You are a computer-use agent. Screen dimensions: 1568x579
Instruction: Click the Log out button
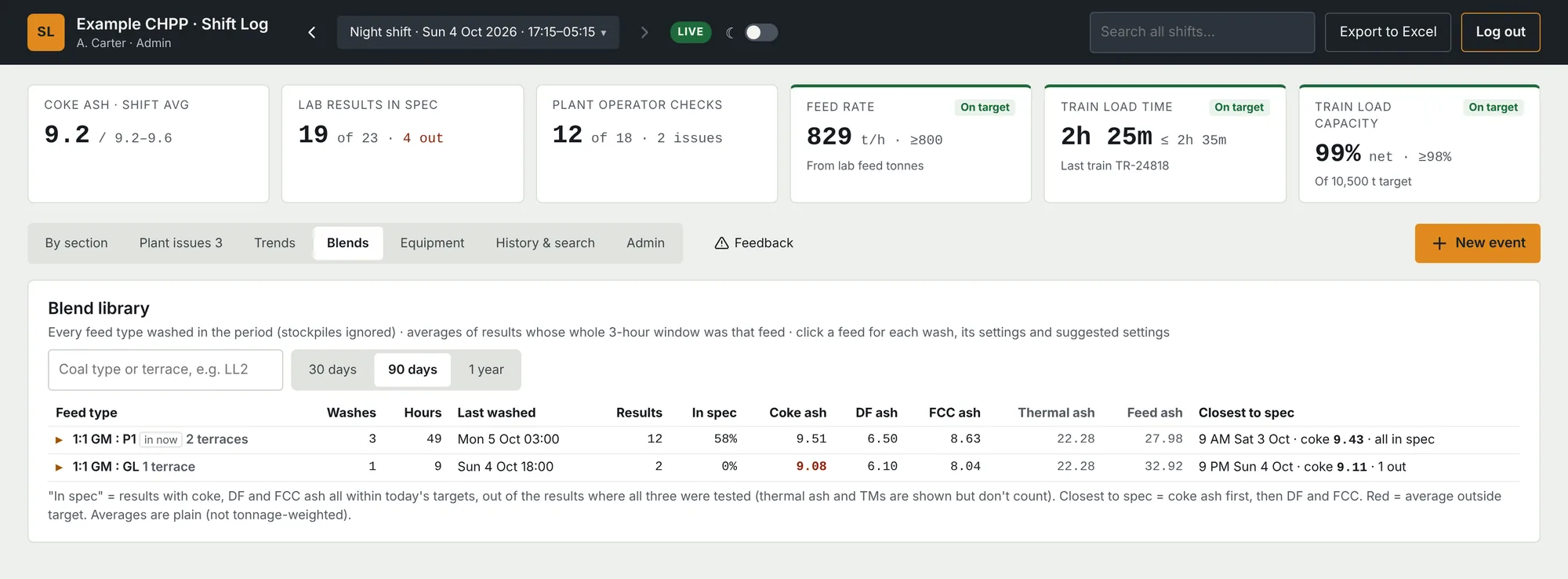point(1501,32)
